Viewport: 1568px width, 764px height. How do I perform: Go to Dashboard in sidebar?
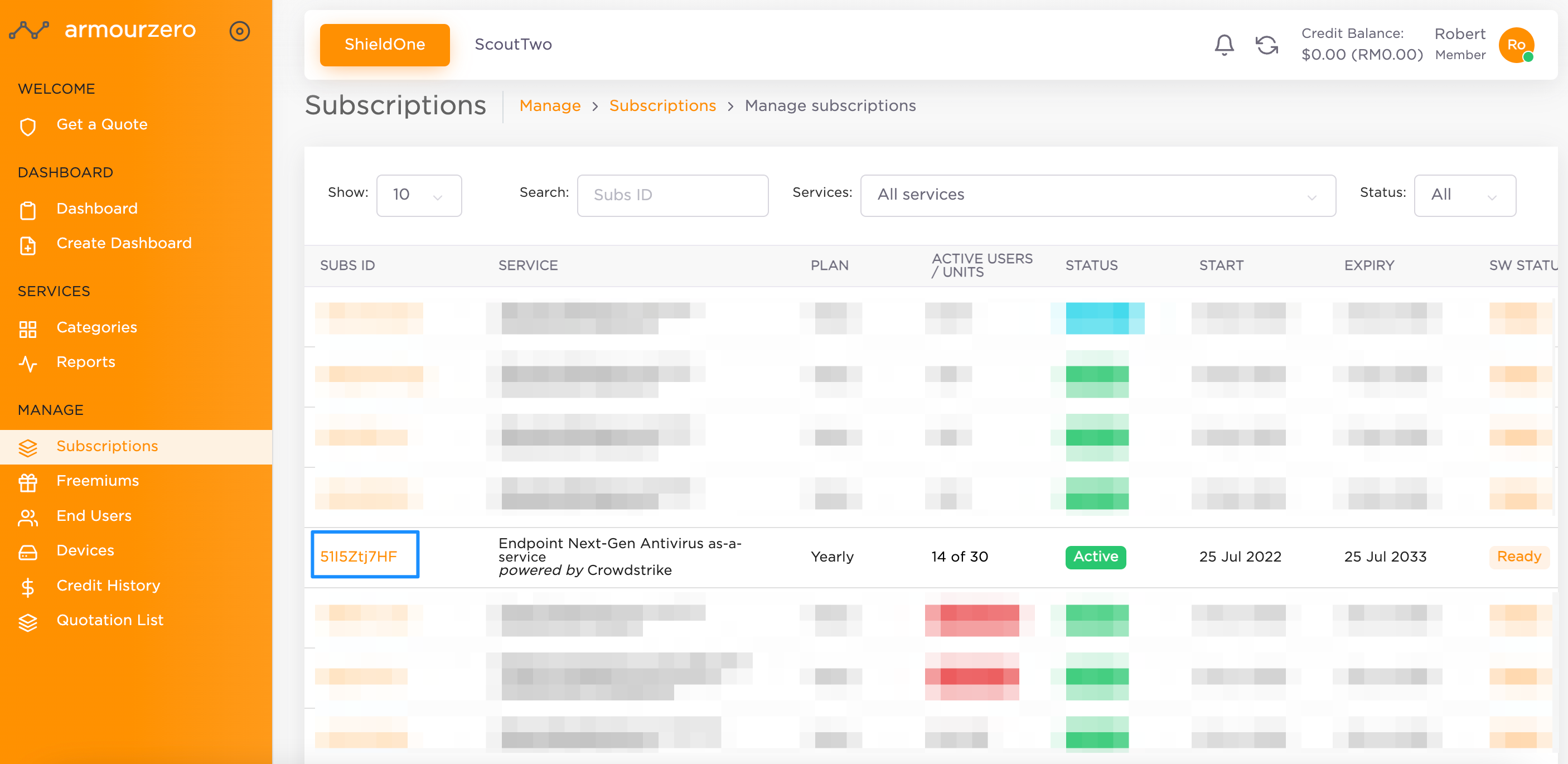[97, 208]
